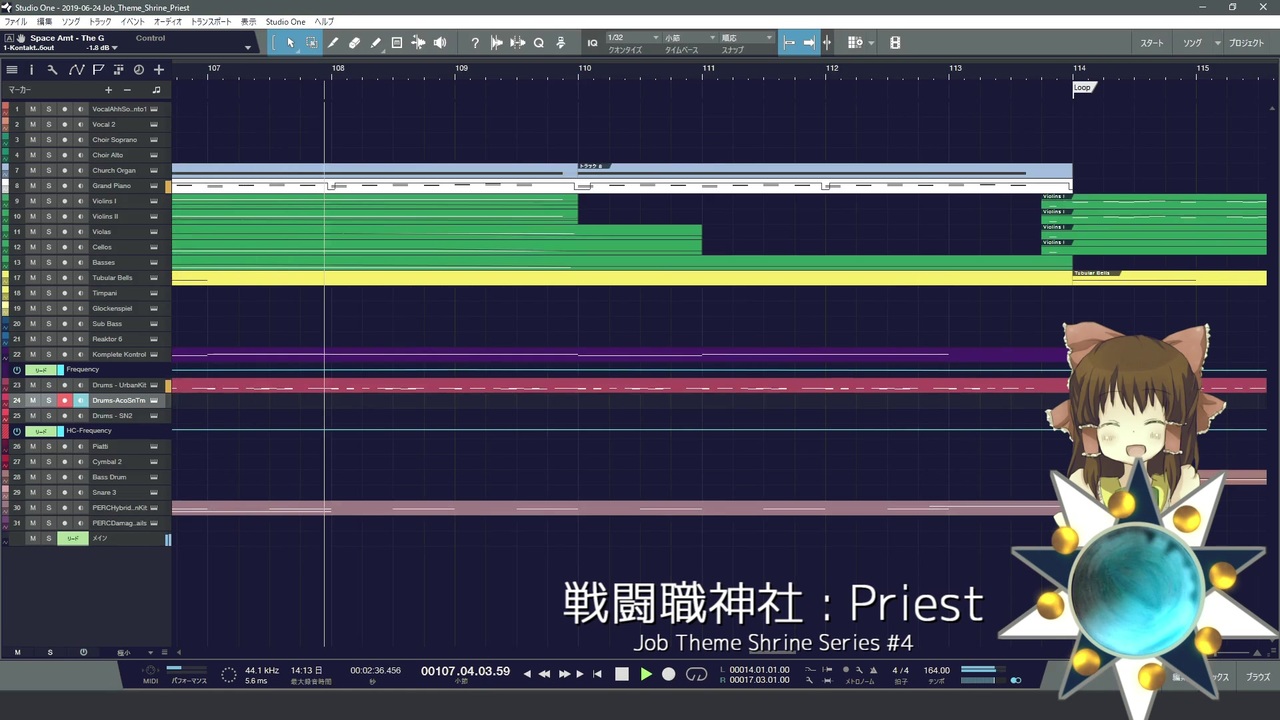Toggle monitor on the Cellos track
1280x720 pixels.
click(x=80, y=247)
